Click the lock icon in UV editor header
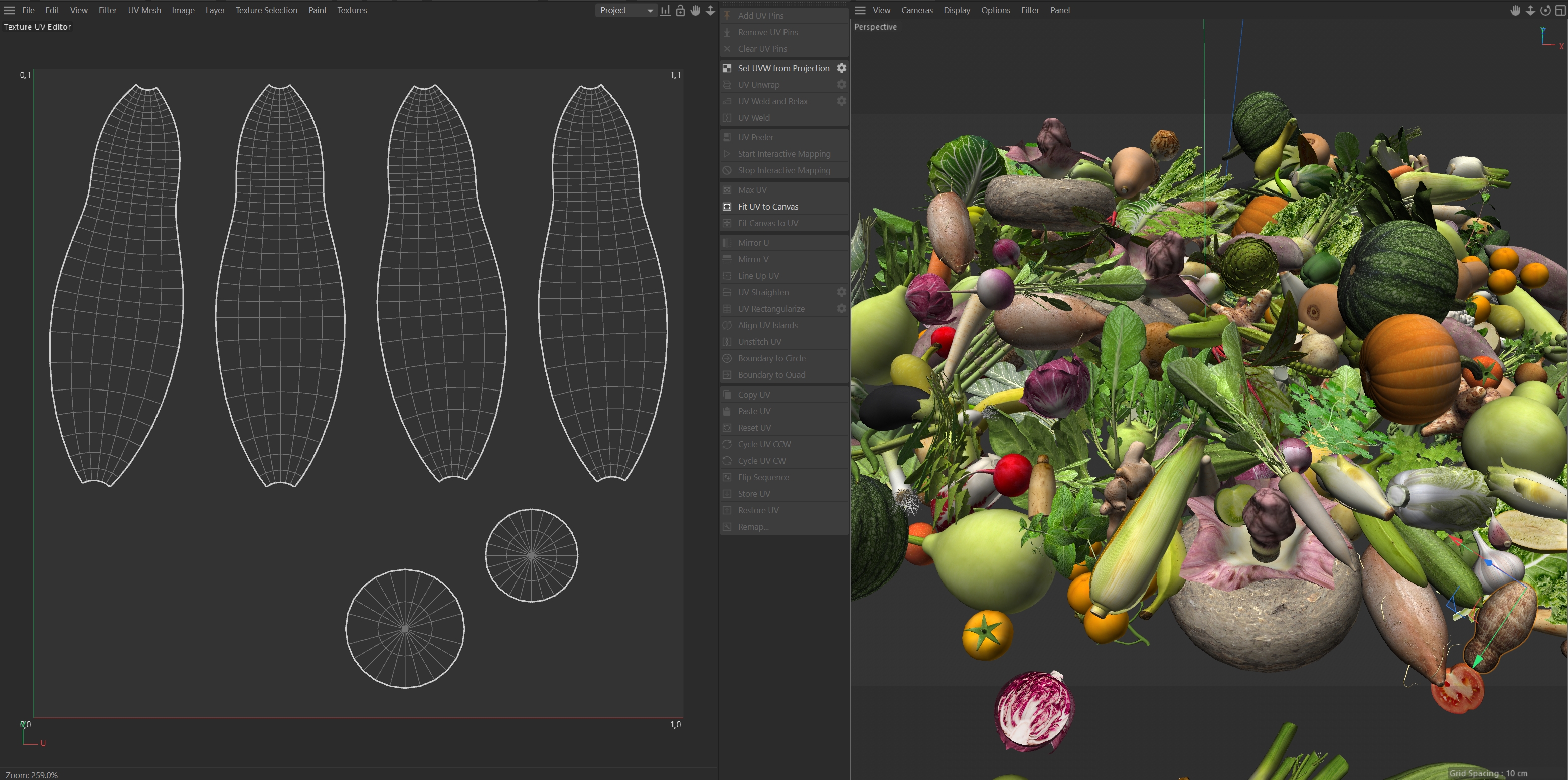This screenshot has width=1568, height=780. (x=681, y=11)
